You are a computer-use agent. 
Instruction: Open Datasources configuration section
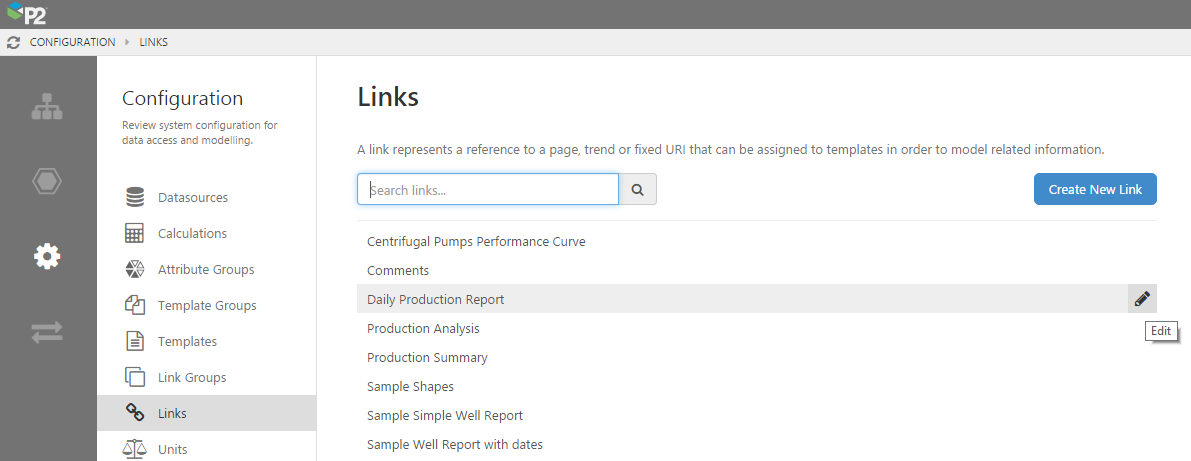(192, 198)
